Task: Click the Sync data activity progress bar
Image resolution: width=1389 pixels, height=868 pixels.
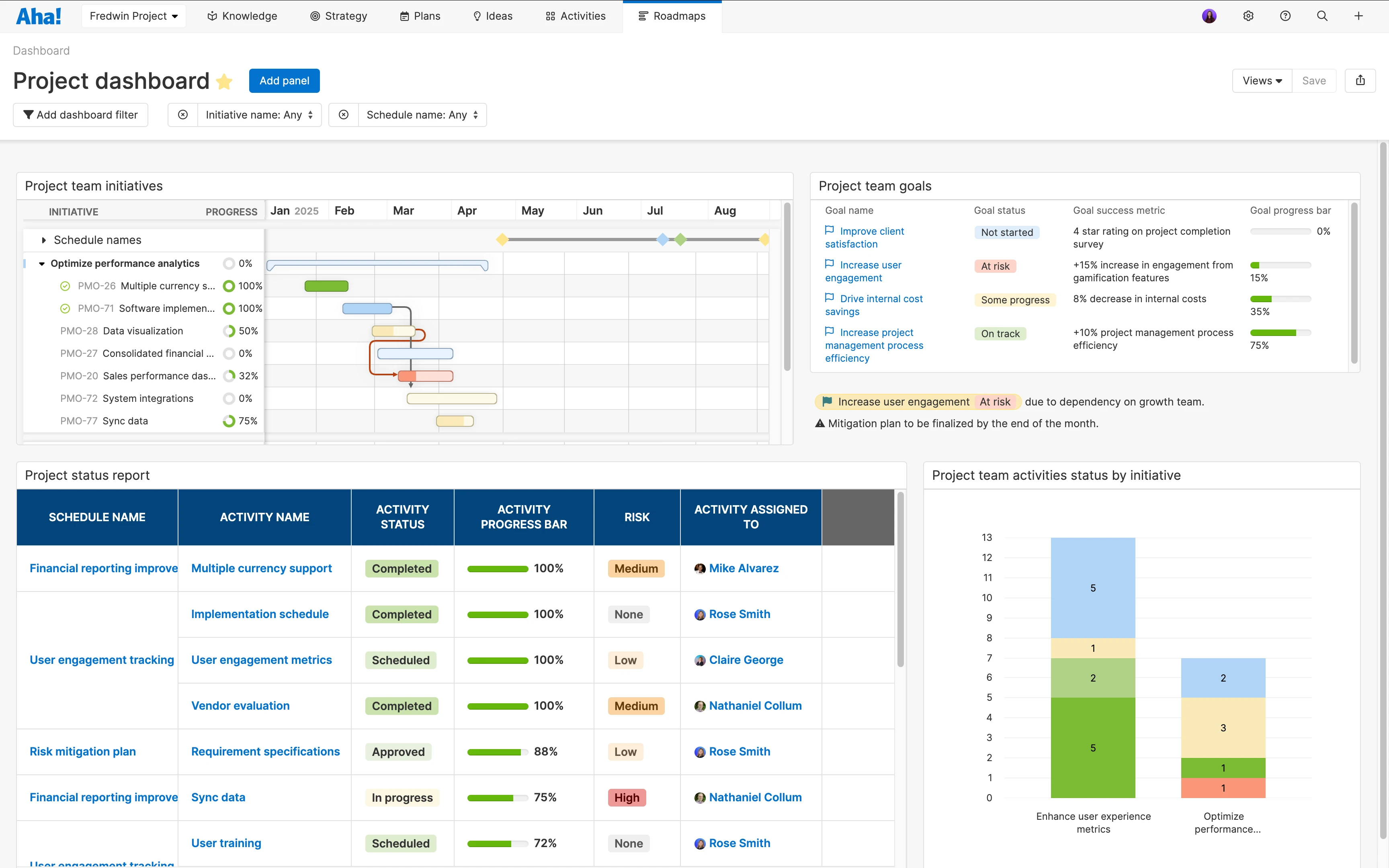Action: pyautogui.click(x=497, y=797)
